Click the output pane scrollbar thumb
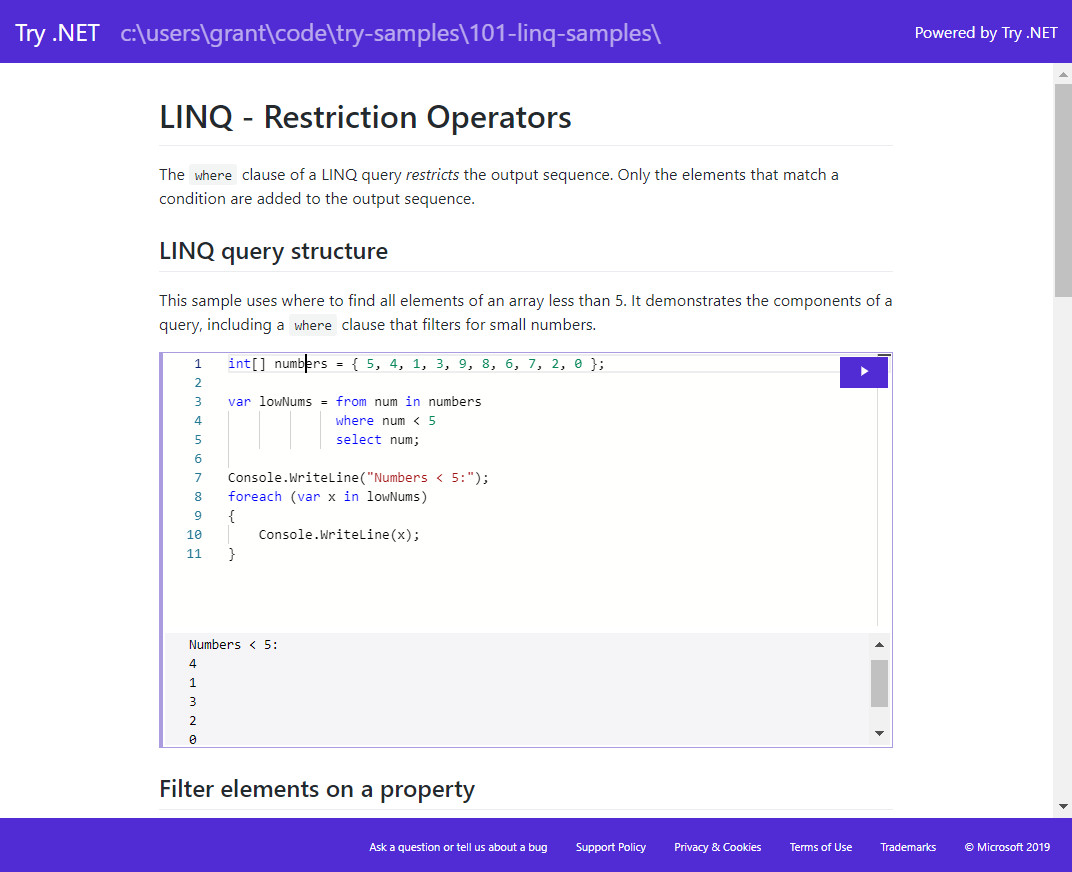The height and width of the screenshot is (872, 1072). [x=879, y=683]
